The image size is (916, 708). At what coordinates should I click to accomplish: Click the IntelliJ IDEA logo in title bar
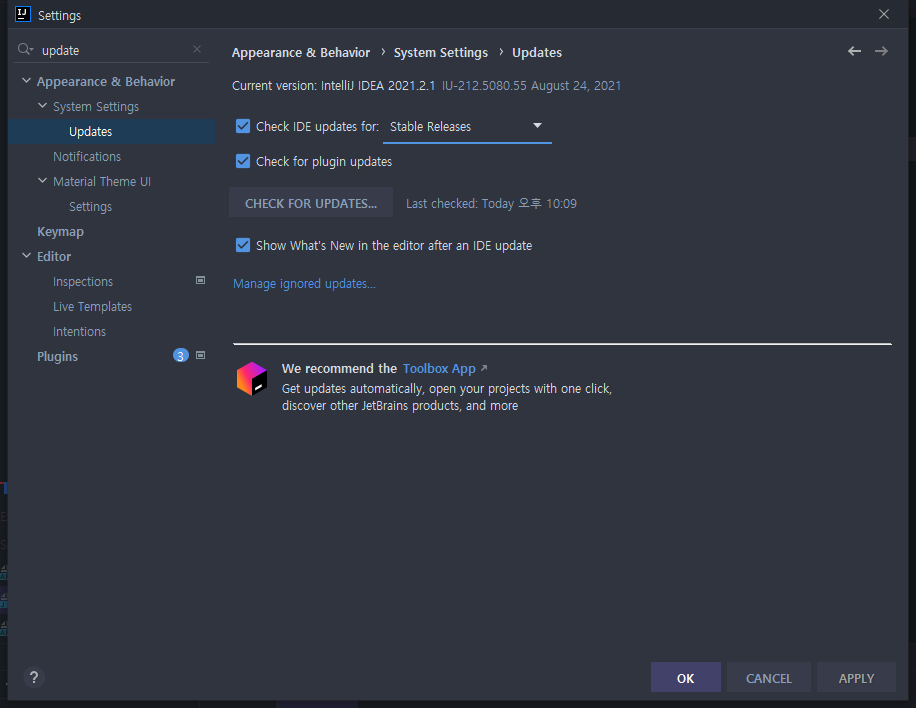tap(22, 14)
